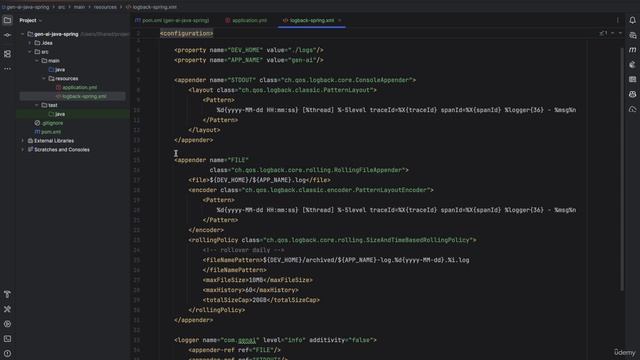Open the Problems tool window
The image size is (640, 360).
point(7,353)
